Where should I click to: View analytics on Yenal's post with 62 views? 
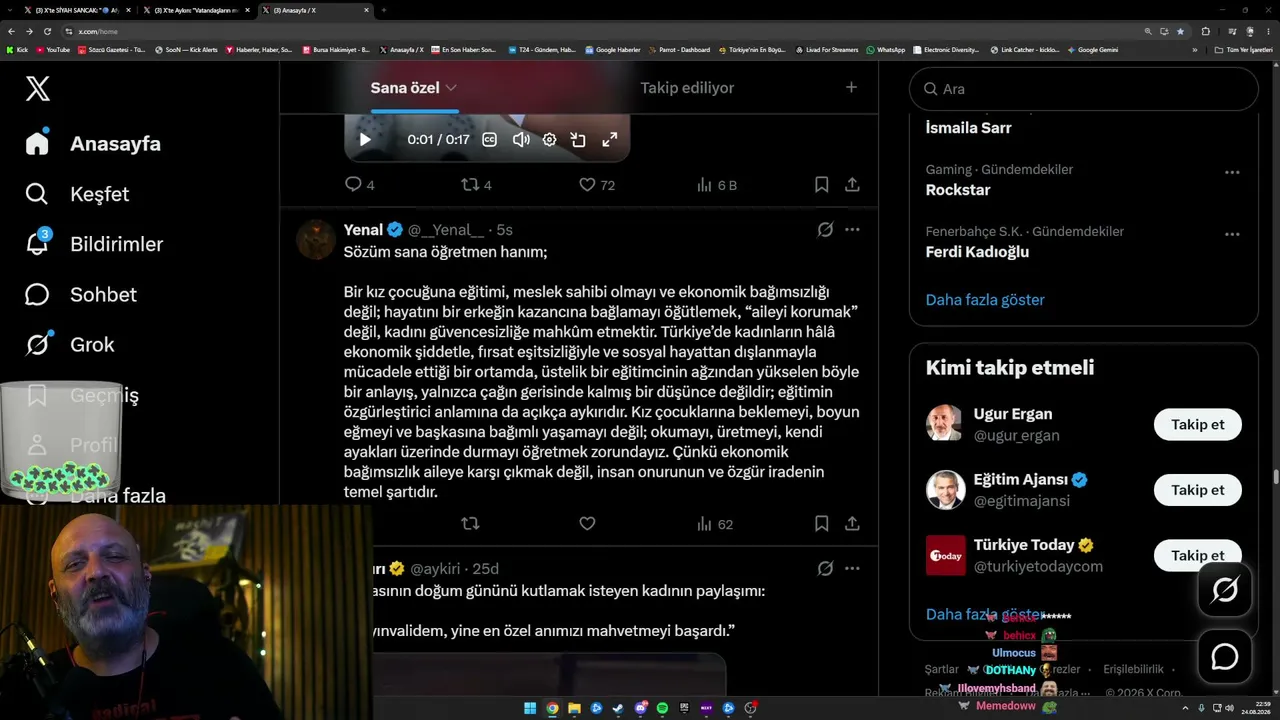coord(714,524)
